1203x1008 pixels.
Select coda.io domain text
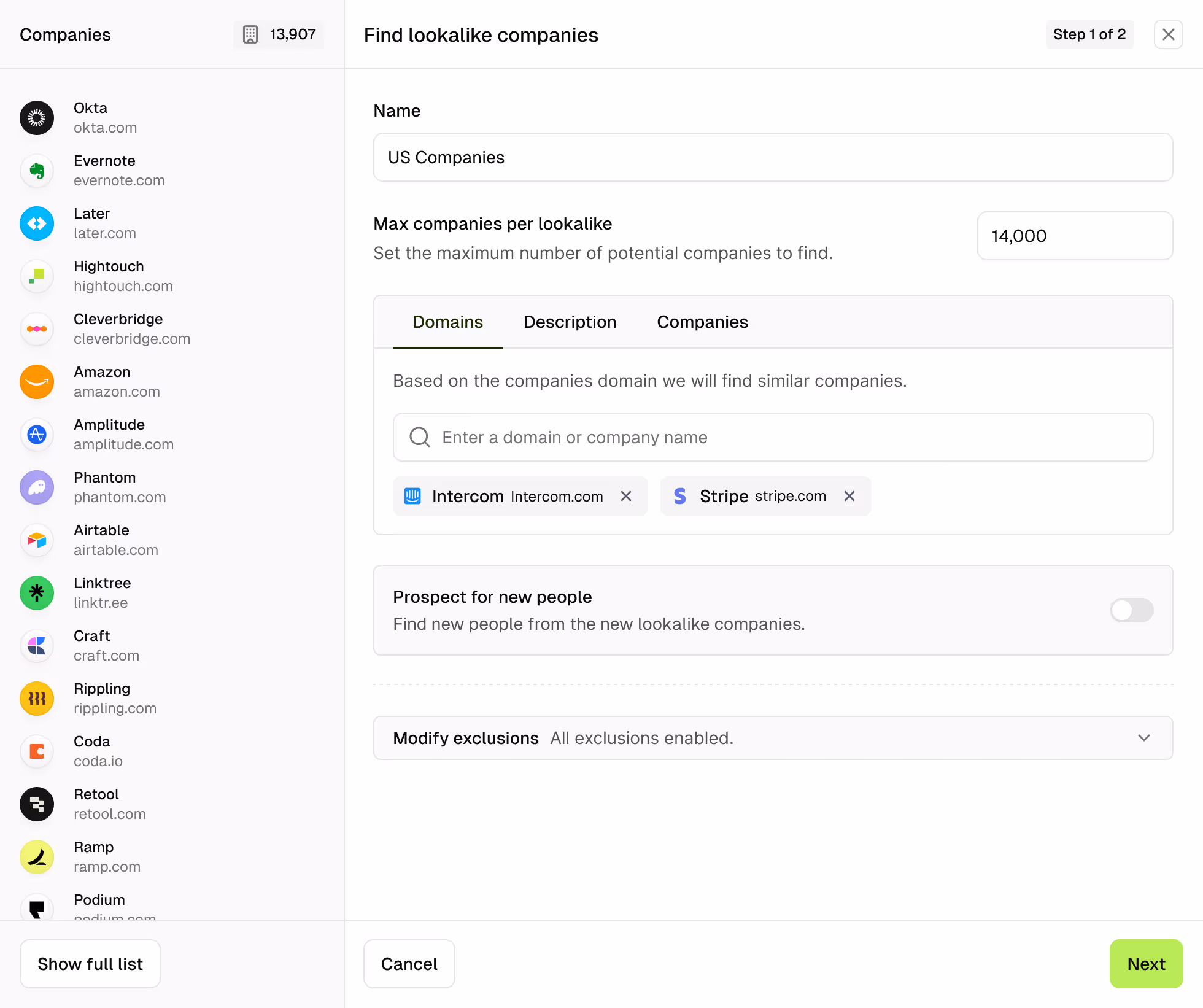click(98, 761)
